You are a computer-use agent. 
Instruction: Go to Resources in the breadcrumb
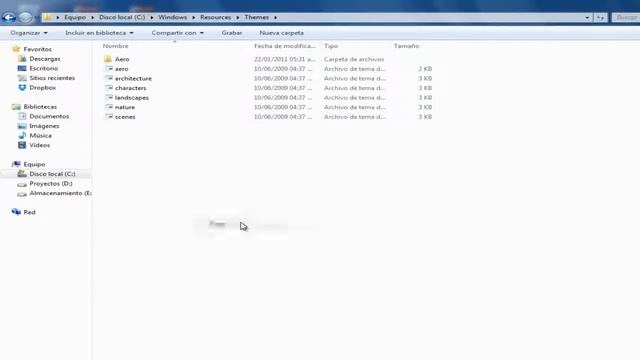pyautogui.click(x=216, y=17)
